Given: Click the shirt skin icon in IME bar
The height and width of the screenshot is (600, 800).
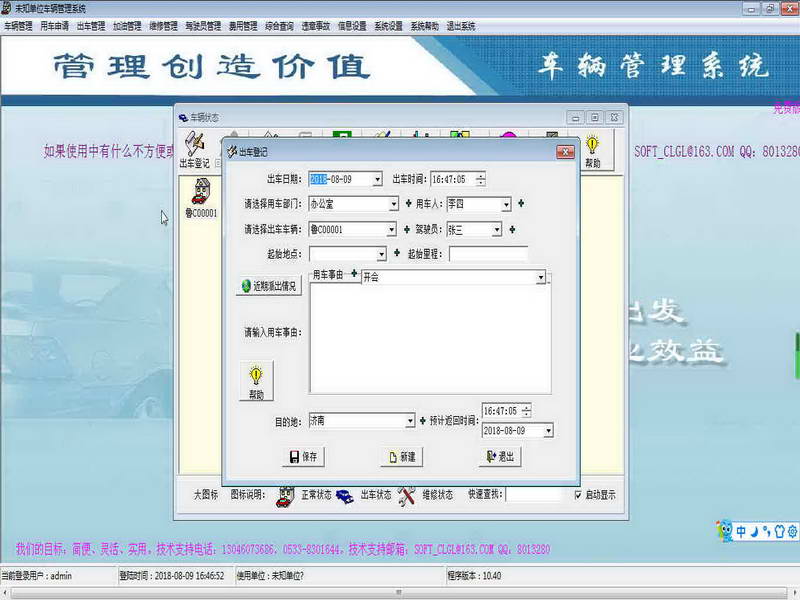Looking at the screenshot, I should (x=779, y=532).
